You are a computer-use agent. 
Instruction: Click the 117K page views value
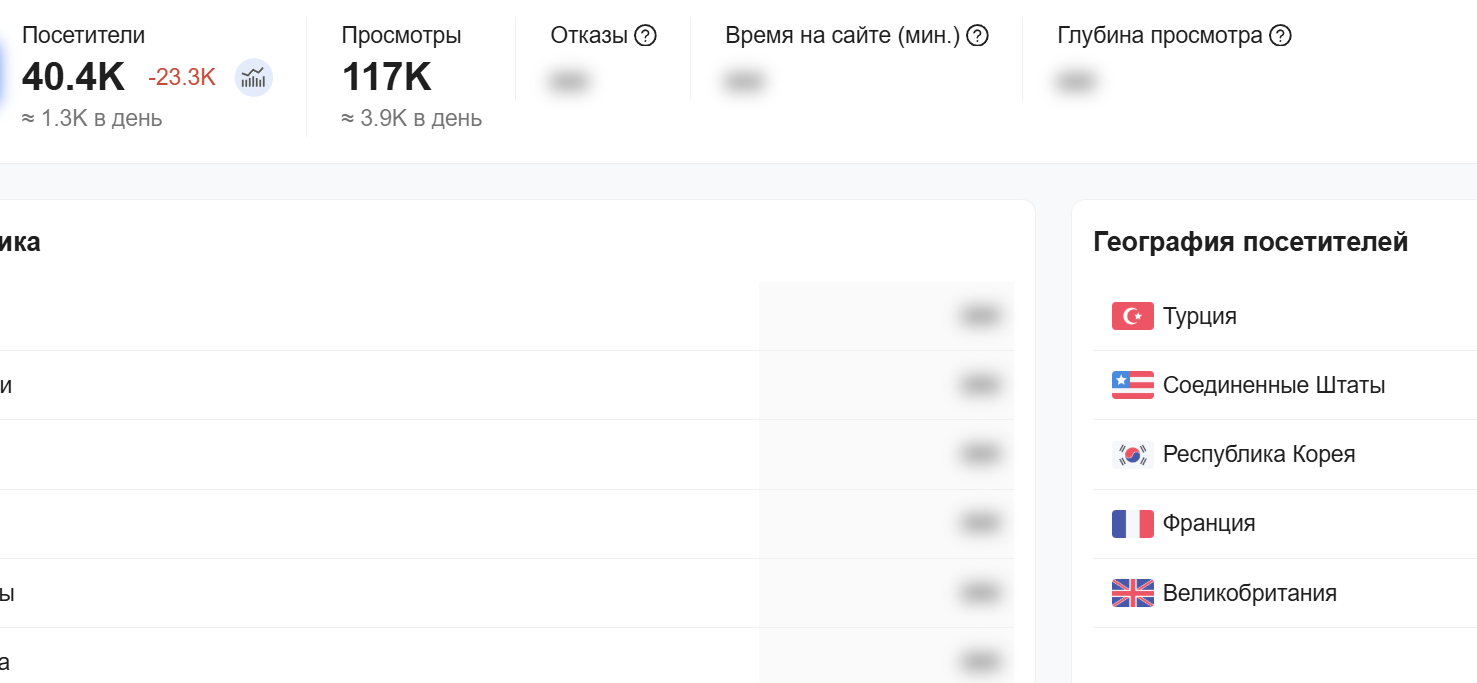pos(387,77)
